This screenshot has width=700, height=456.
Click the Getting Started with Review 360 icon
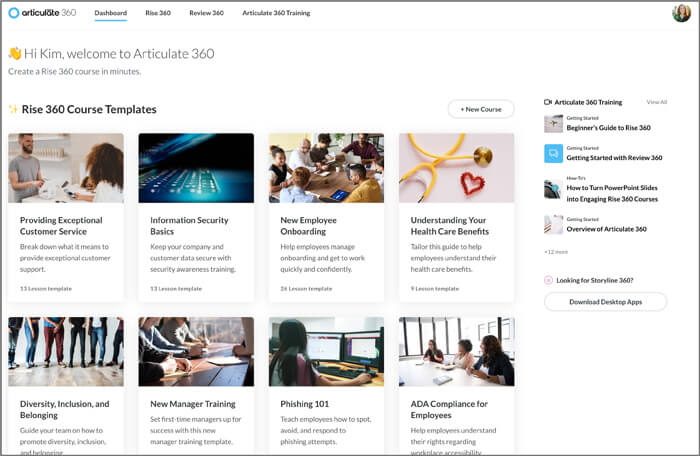(x=553, y=154)
